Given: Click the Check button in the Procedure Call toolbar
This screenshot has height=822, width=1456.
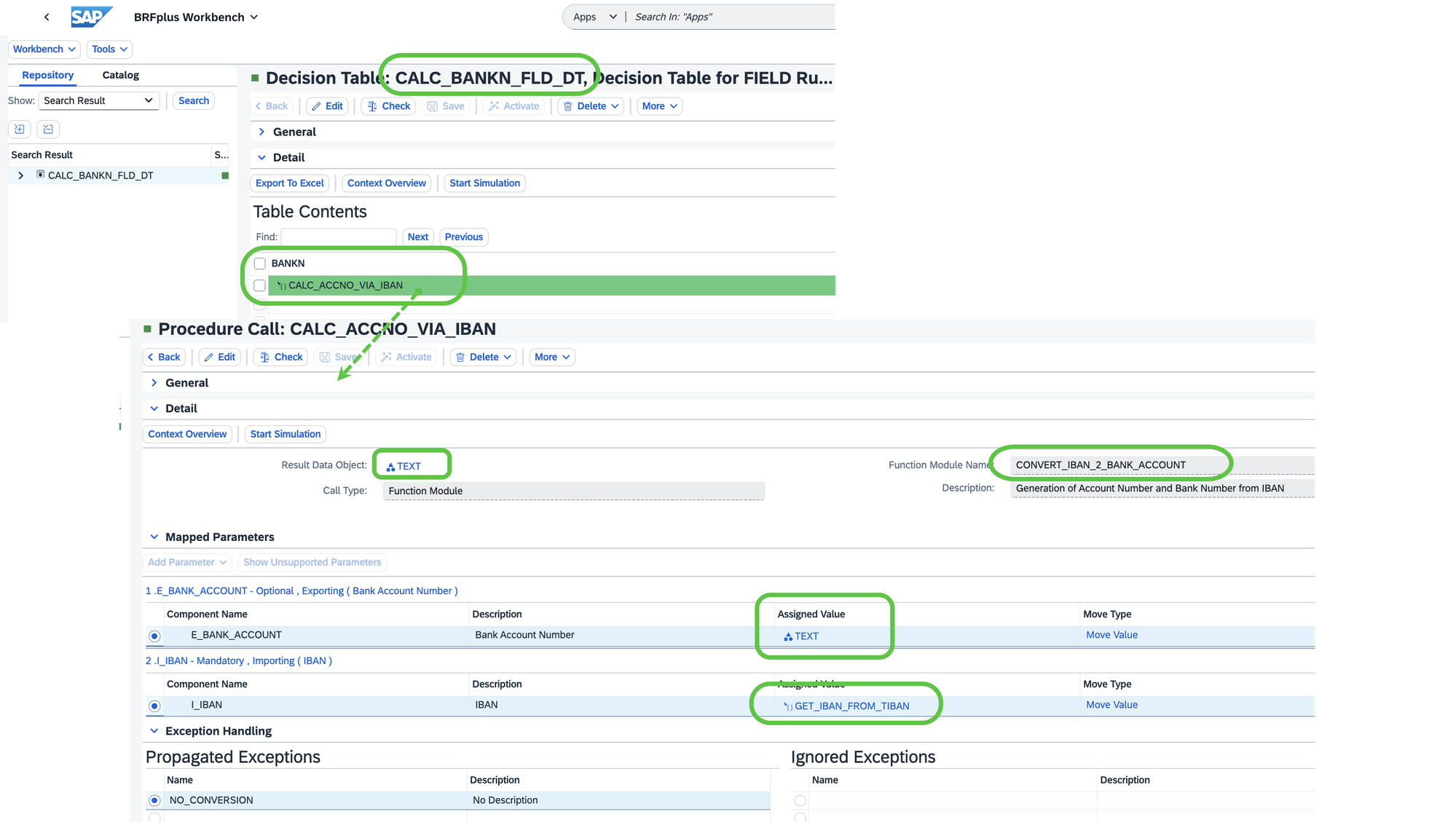Looking at the screenshot, I should tap(280, 357).
